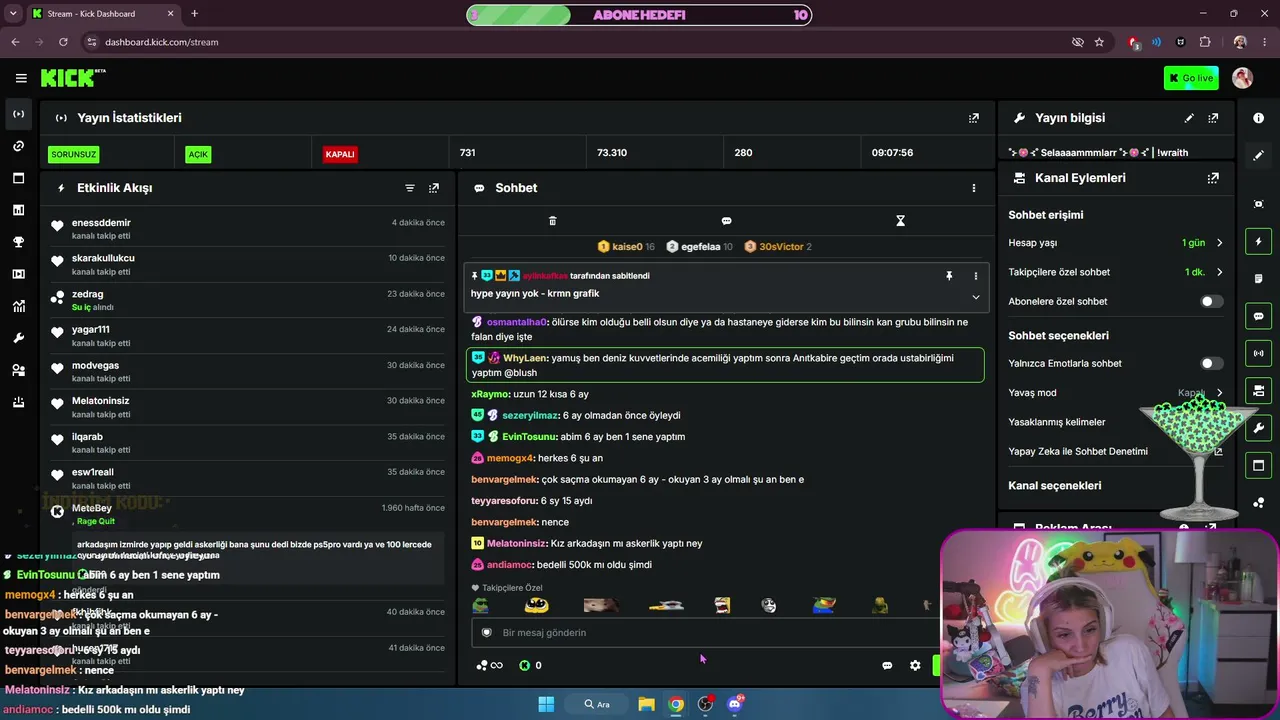The image size is (1280, 720).
Task: Click the speech bubble icon in chat toolbar
Action: (726, 221)
